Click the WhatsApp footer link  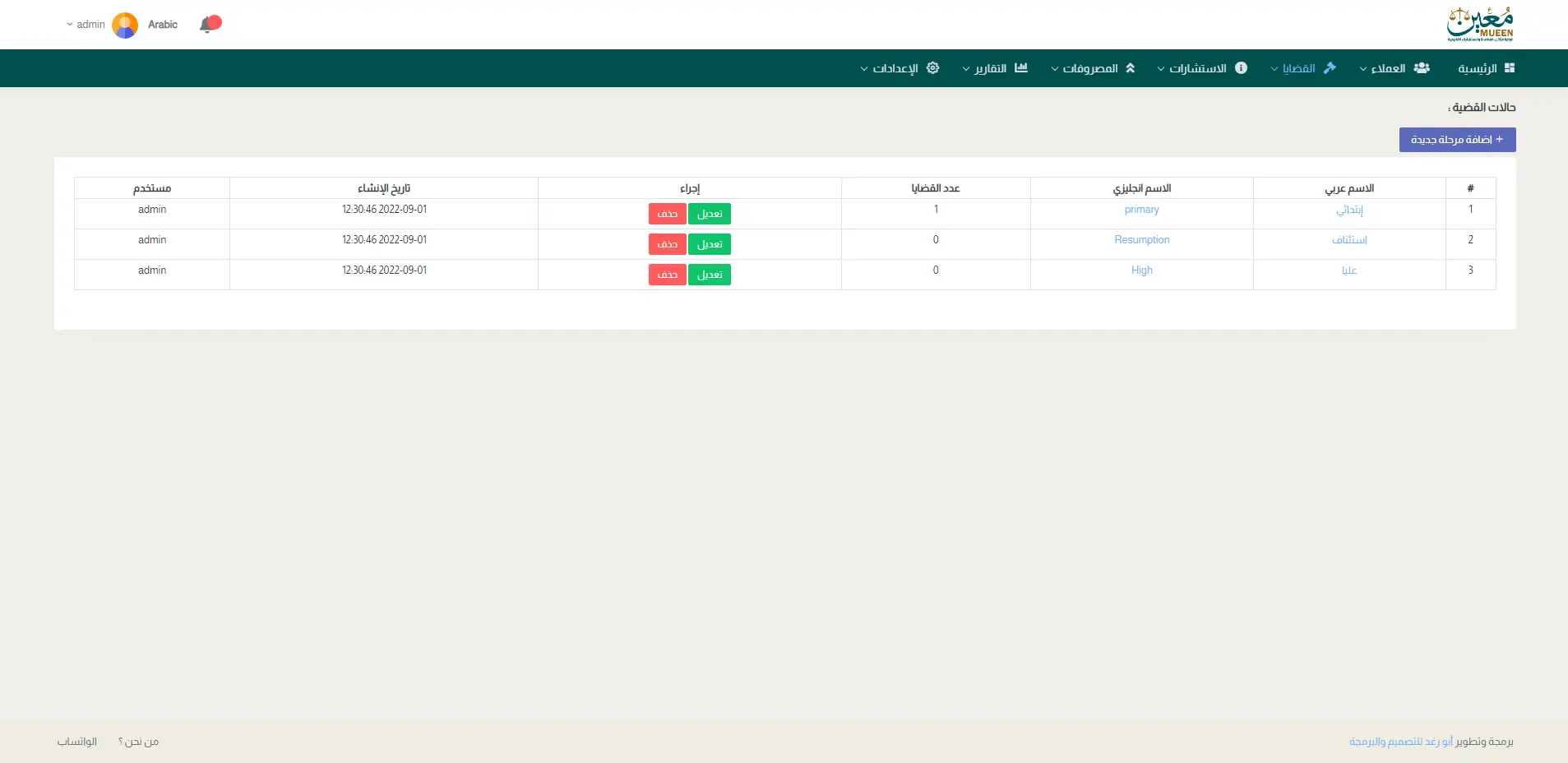click(77, 742)
